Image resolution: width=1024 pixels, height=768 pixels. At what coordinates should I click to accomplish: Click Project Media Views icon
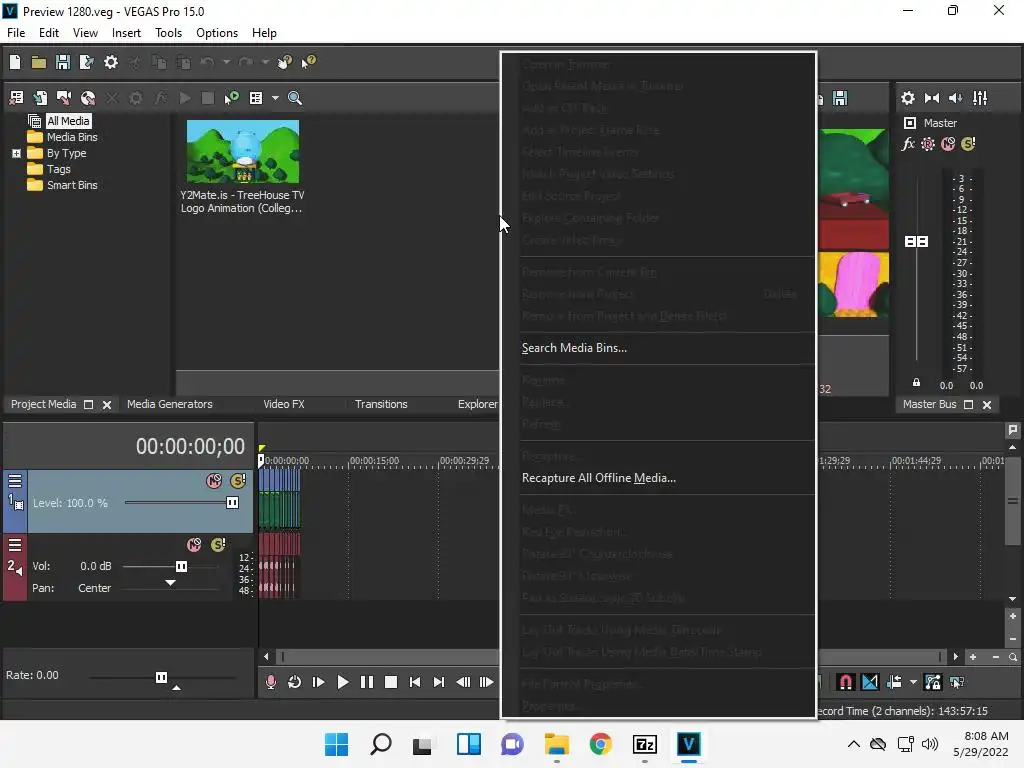pyautogui.click(x=256, y=98)
